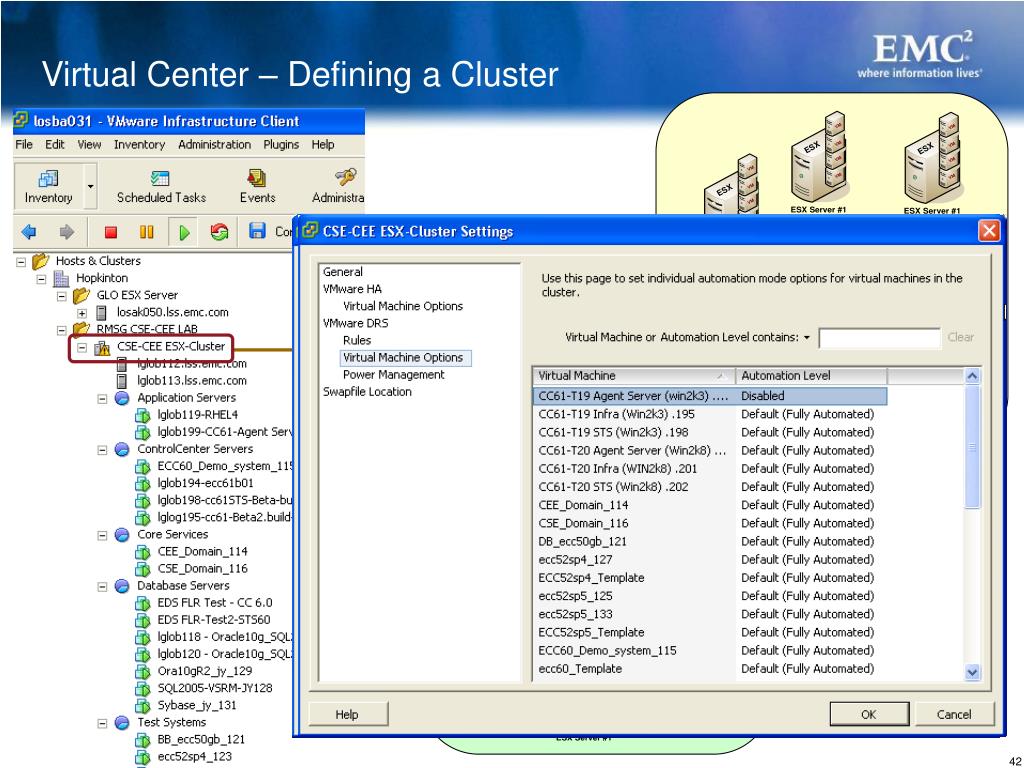Viewport: 1024px width, 768px height.
Task: Collapse the Application Servers resource pool
Action: tap(103, 398)
